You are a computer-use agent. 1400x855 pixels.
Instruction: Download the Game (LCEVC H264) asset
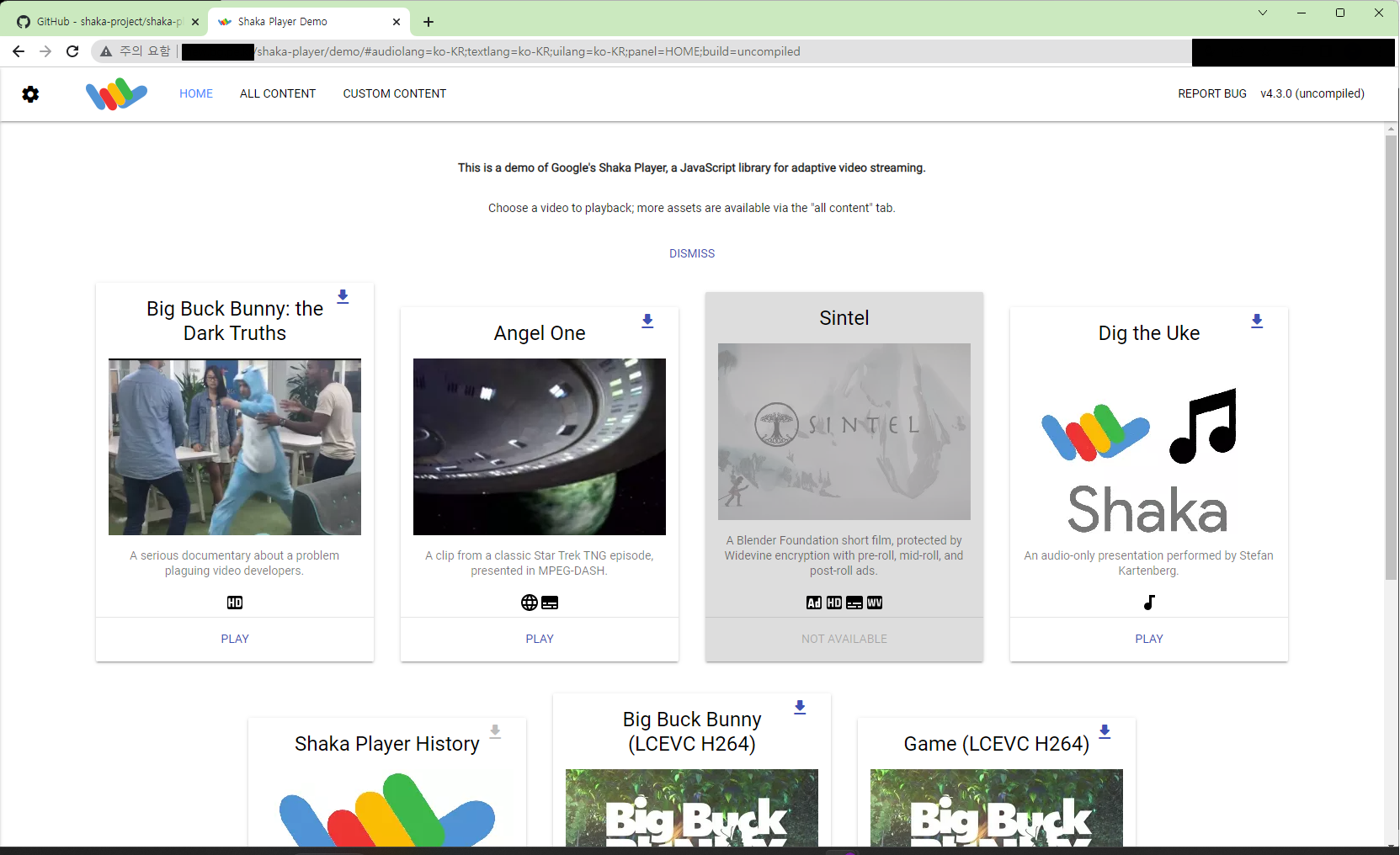click(x=1105, y=732)
